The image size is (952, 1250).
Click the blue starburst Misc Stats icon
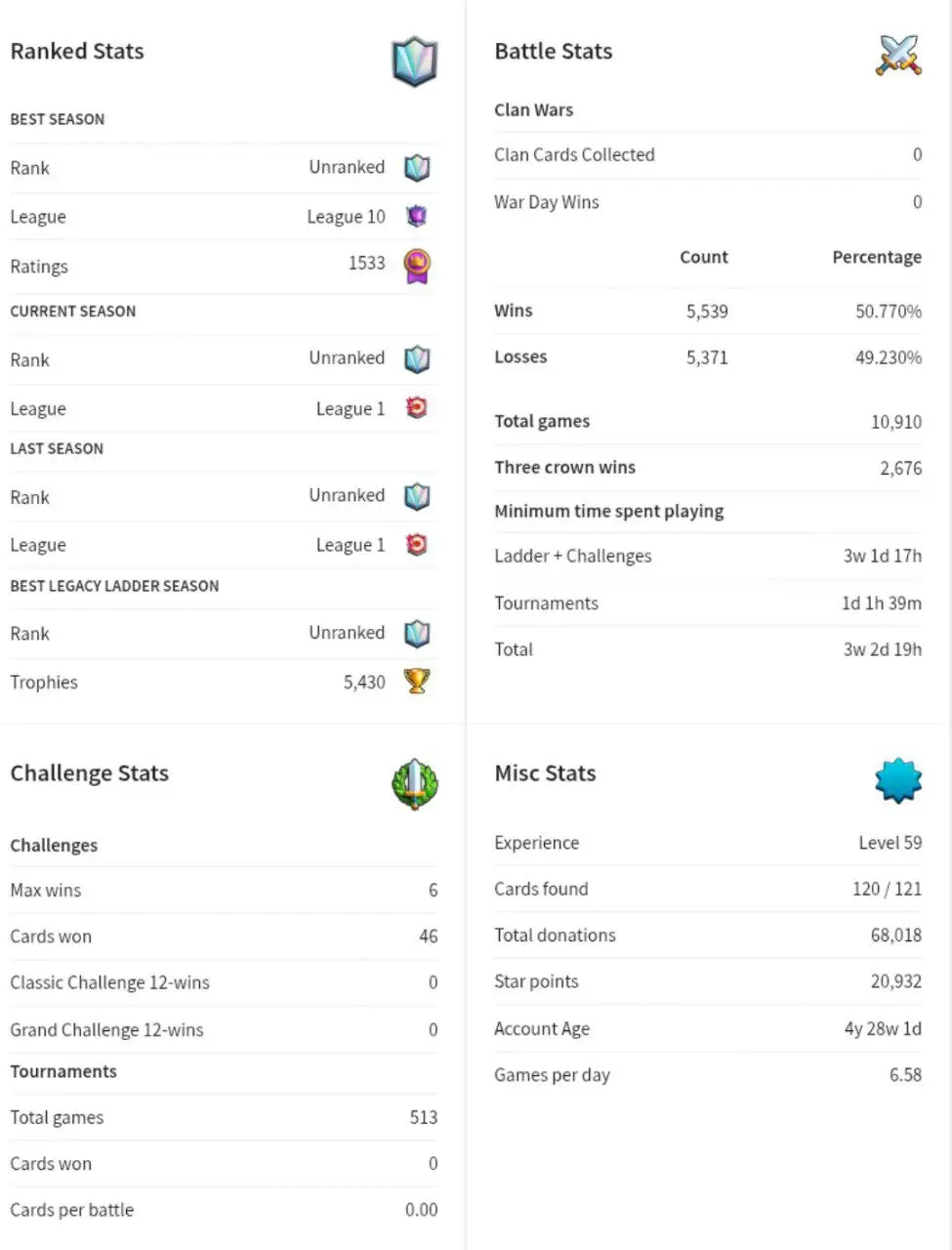pos(896,779)
